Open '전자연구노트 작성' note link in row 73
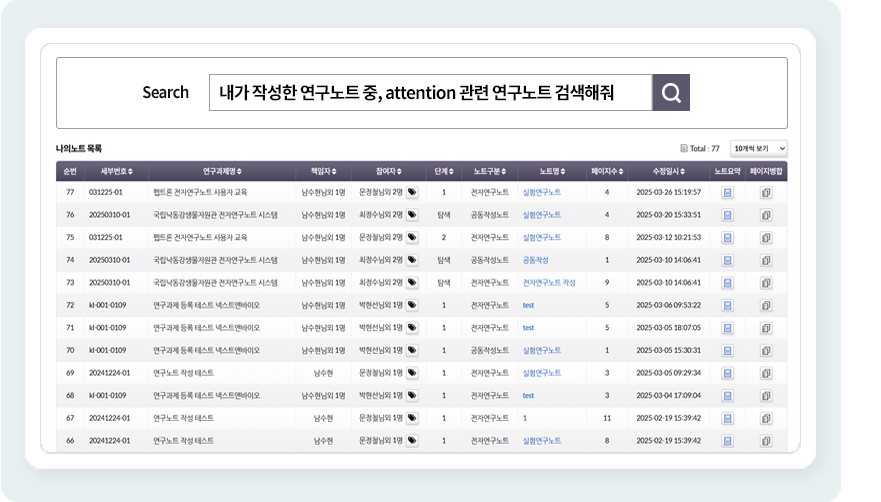The height and width of the screenshot is (502, 881). click(x=549, y=283)
